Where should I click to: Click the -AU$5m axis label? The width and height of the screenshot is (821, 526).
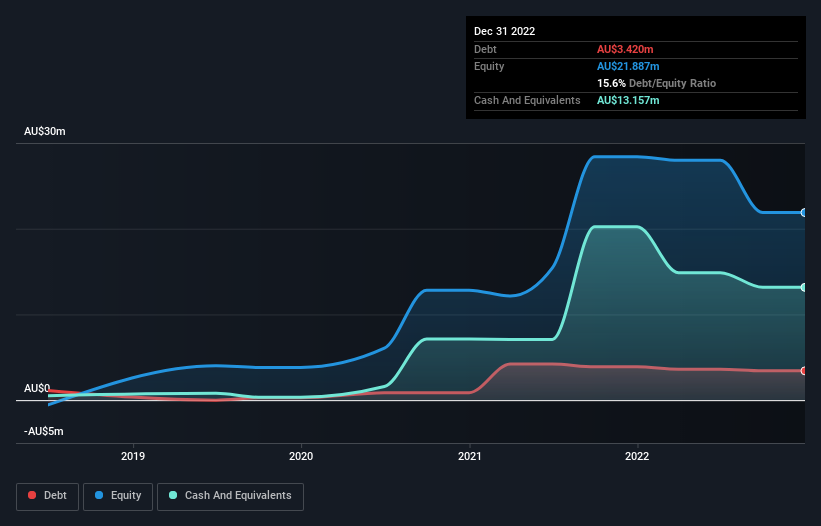(x=43, y=431)
